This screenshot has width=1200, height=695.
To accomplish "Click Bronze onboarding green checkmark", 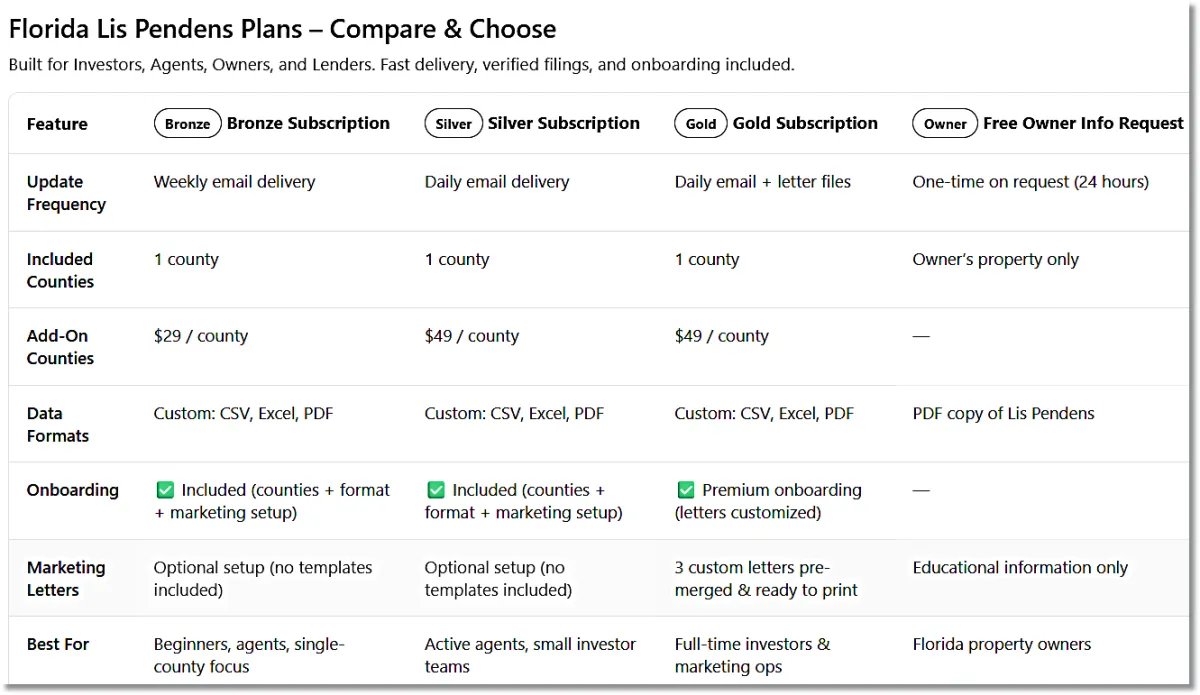I will [165, 490].
